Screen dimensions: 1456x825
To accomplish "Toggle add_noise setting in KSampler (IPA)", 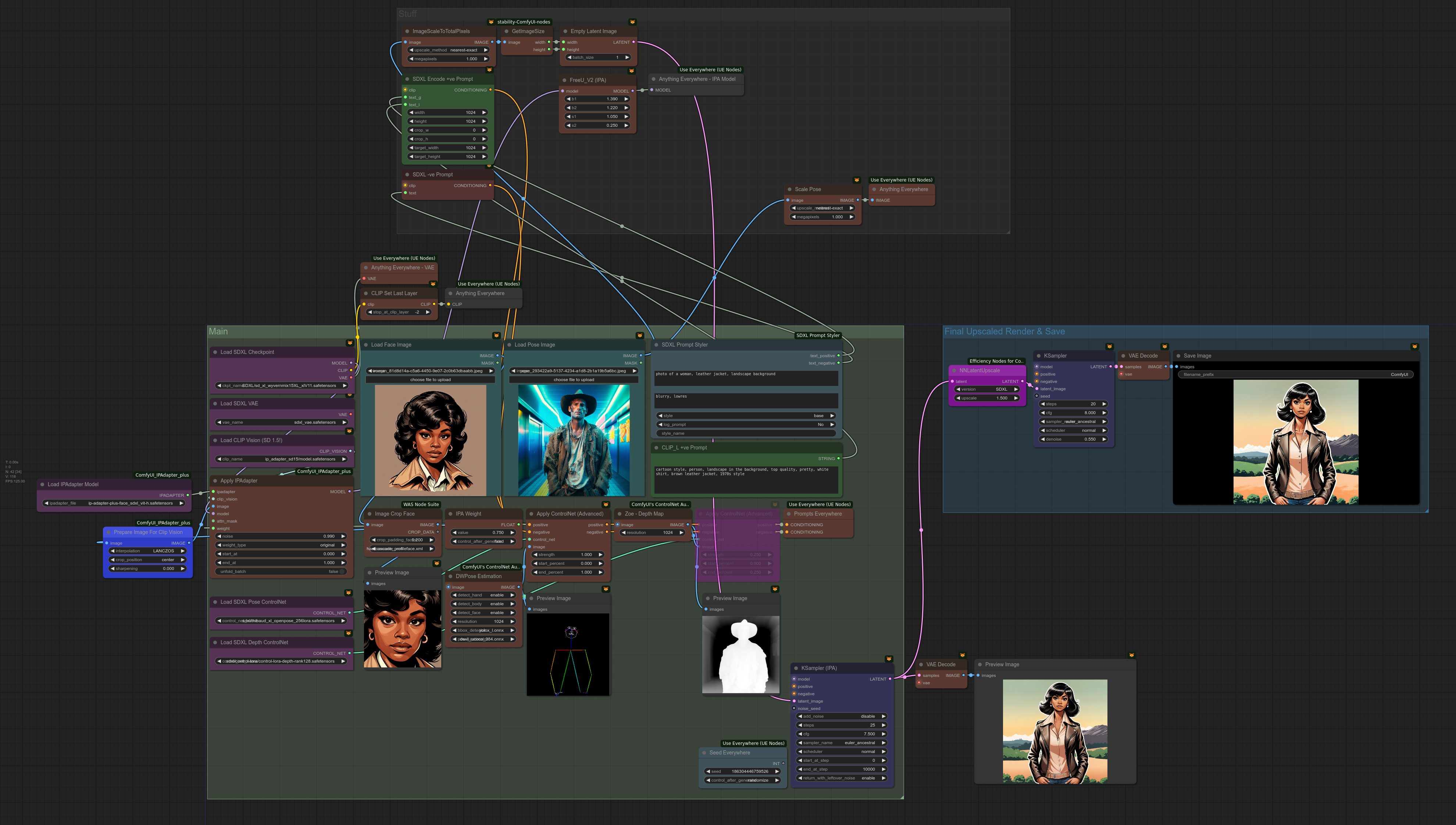I will click(842, 716).
